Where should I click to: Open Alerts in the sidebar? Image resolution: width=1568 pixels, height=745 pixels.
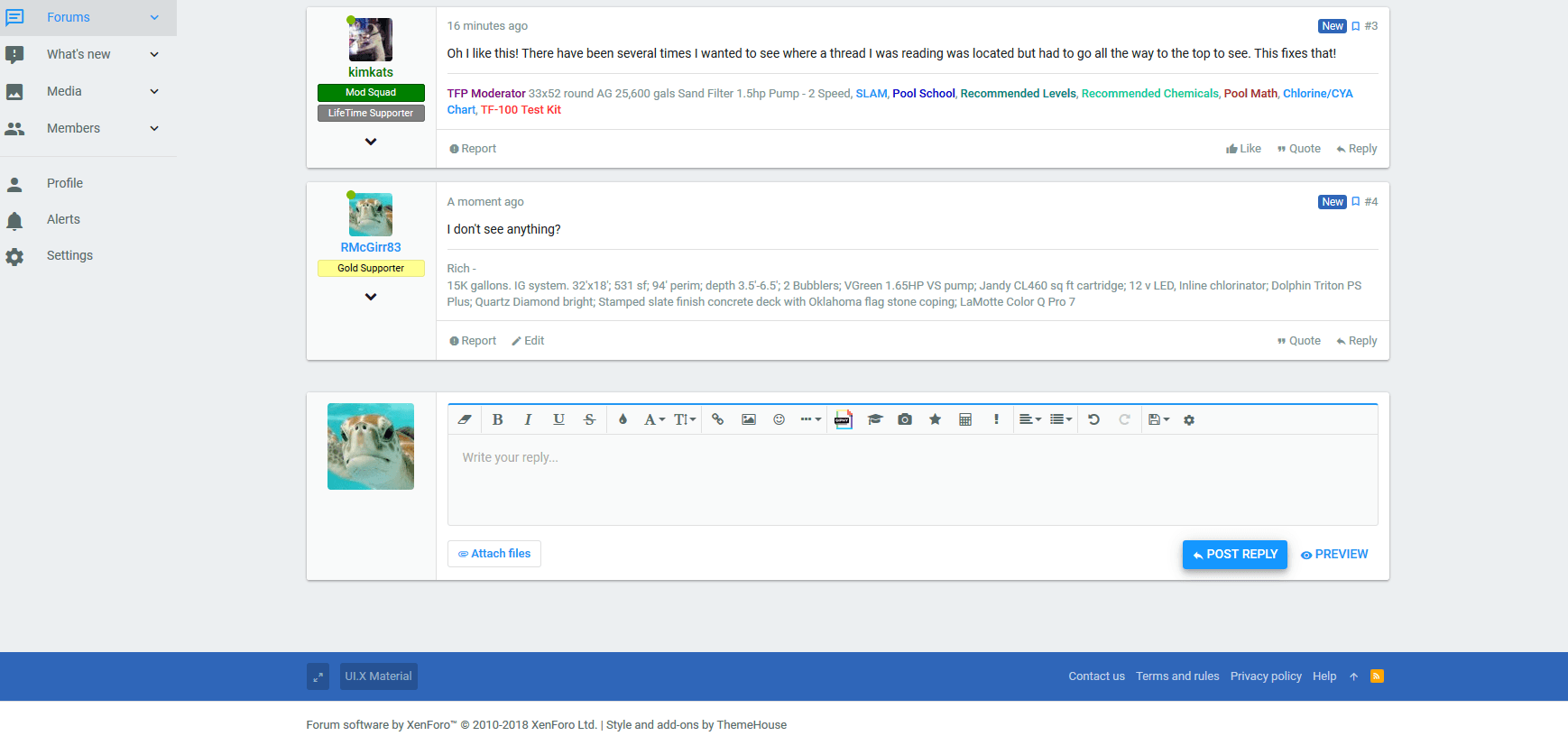[63, 219]
